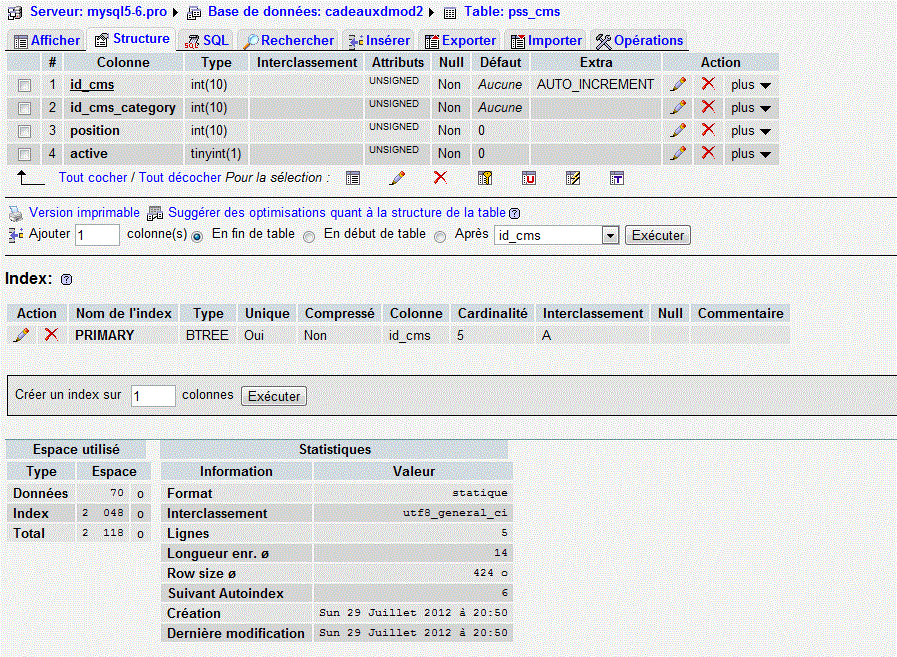Select the 'En début de table' radio

[309, 236]
